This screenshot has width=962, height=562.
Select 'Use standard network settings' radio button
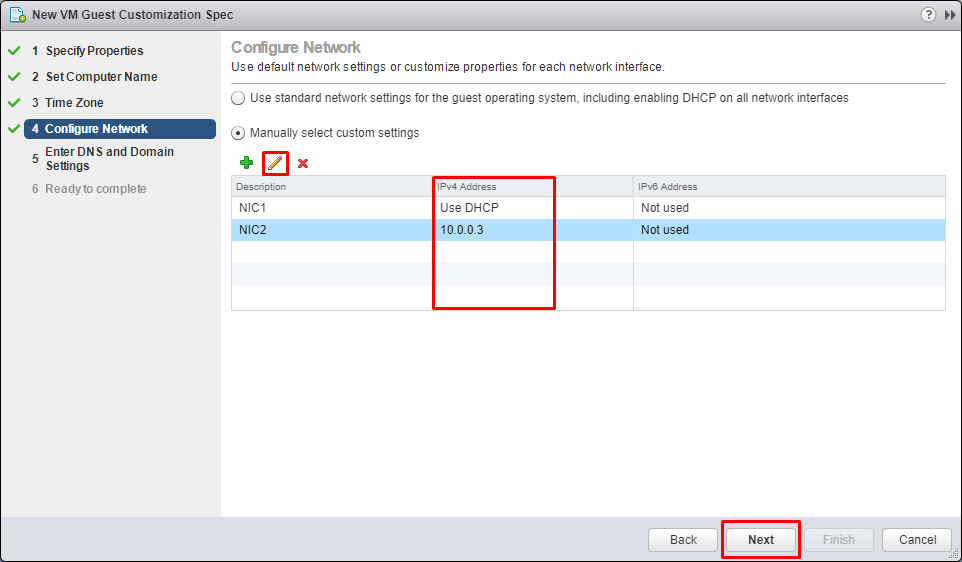tap(238, 98)
